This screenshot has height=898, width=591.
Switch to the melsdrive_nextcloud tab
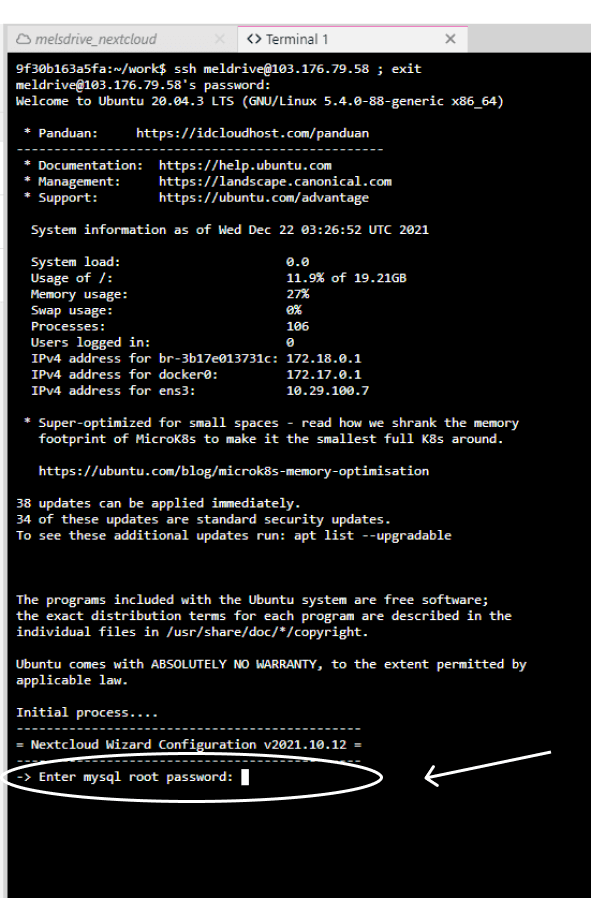pyautogui.click(x=123, y=39)
